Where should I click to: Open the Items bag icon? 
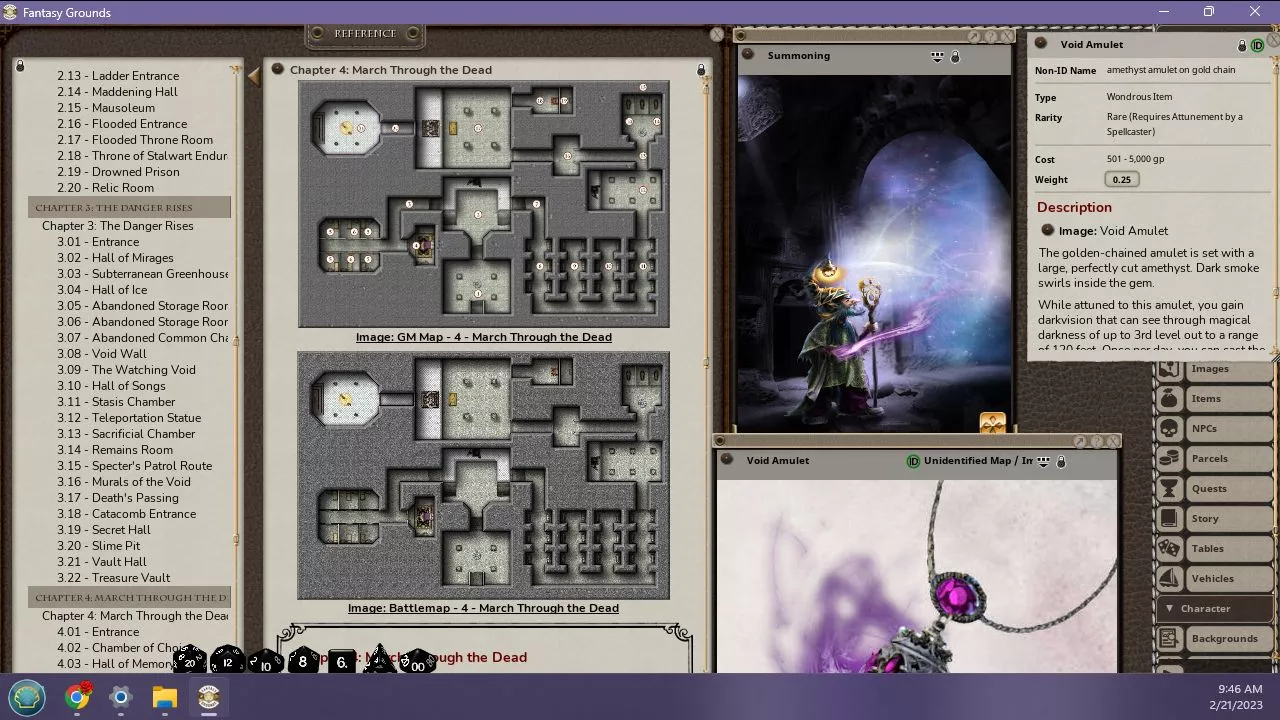tap(1168, 398)
